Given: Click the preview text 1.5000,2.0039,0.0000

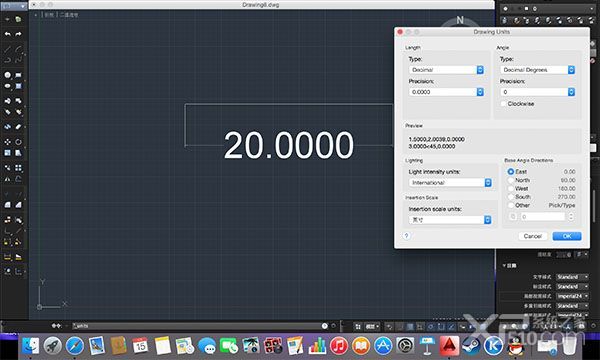Looking at the screenshot, I should (x=437, y=139).
